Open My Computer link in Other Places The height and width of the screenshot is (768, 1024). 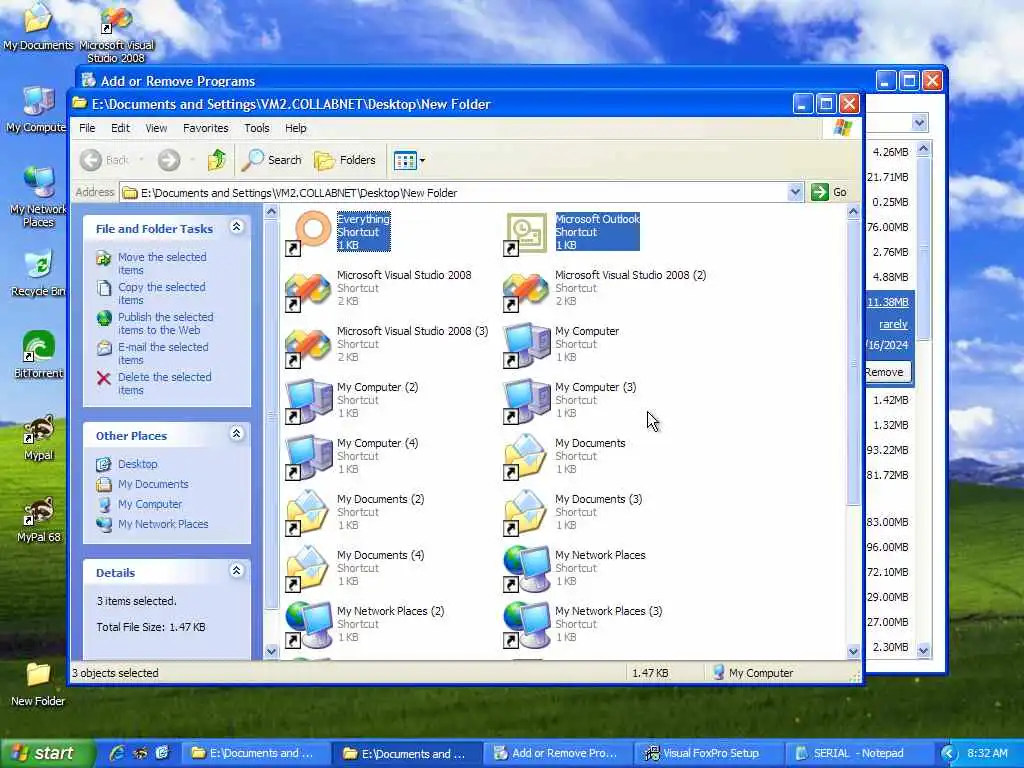150,504
